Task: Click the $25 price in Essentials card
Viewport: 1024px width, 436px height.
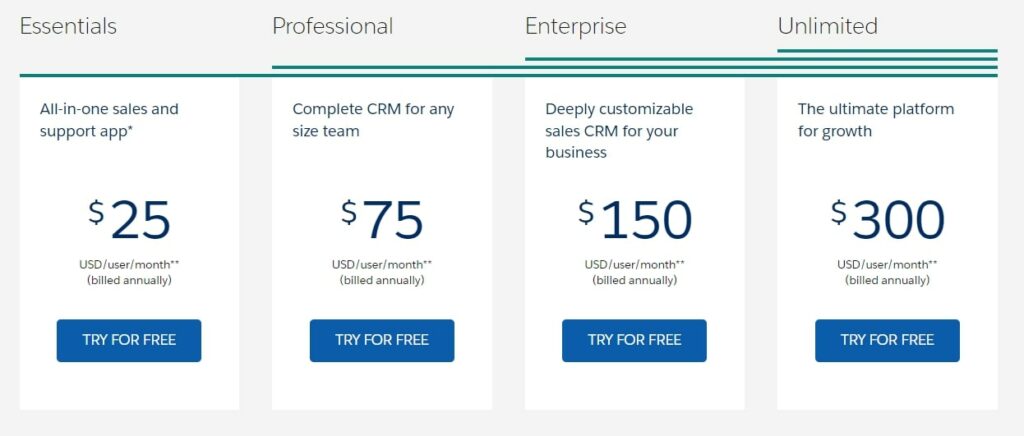Action: [x=129, y=219]
